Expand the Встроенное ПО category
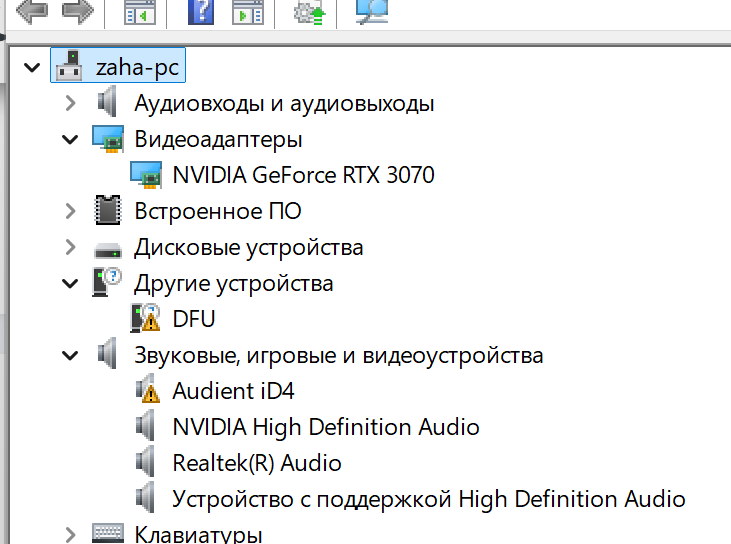731x544 pixels. tap(70, 211)
